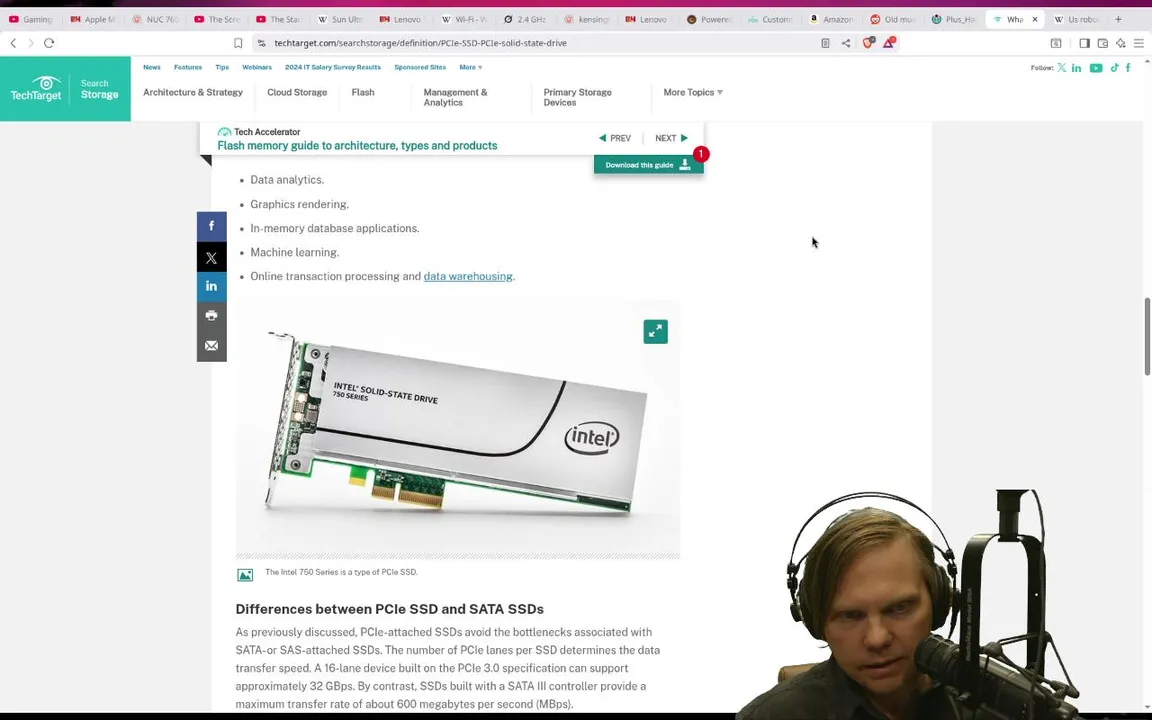Click 'Differences between PCIe SSD and SATA SSDs' heading
Viewport: 1152px width, 720px height.
pos(389,609)
